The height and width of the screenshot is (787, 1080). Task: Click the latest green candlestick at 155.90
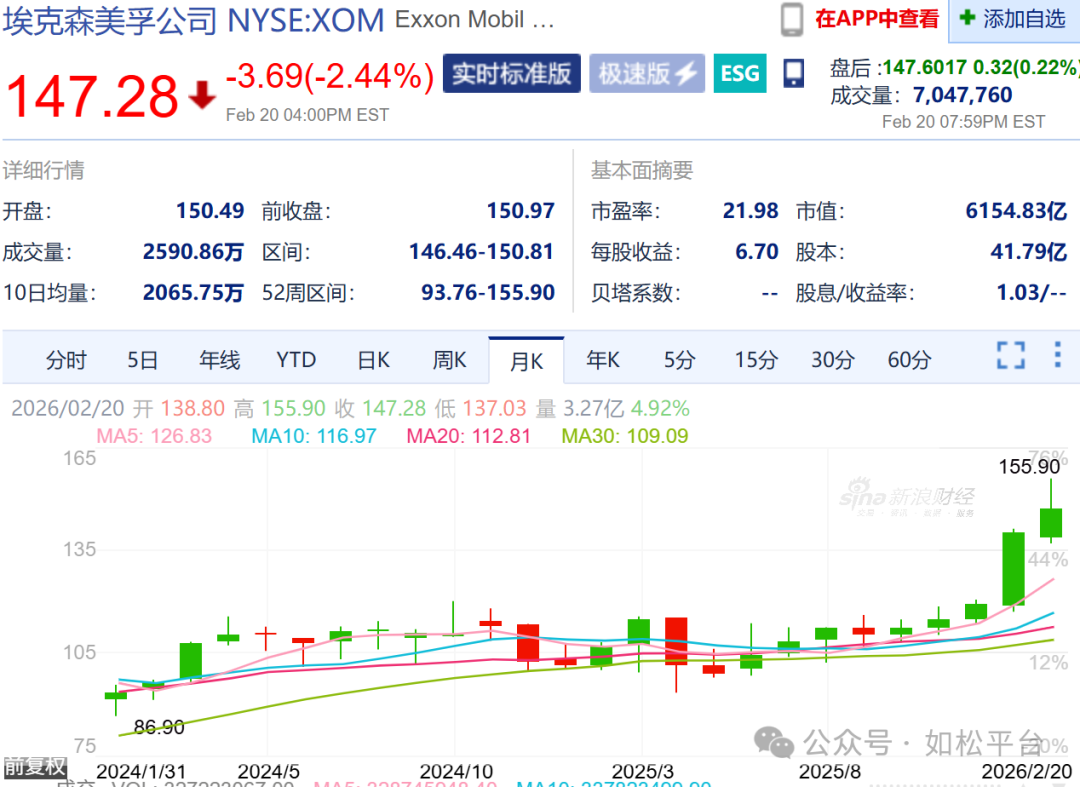(1051, 522)
